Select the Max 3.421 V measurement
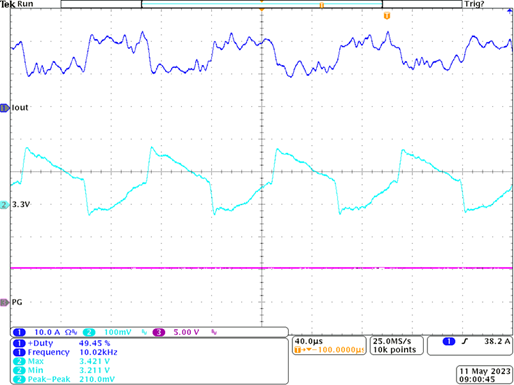 pos(62,361)
